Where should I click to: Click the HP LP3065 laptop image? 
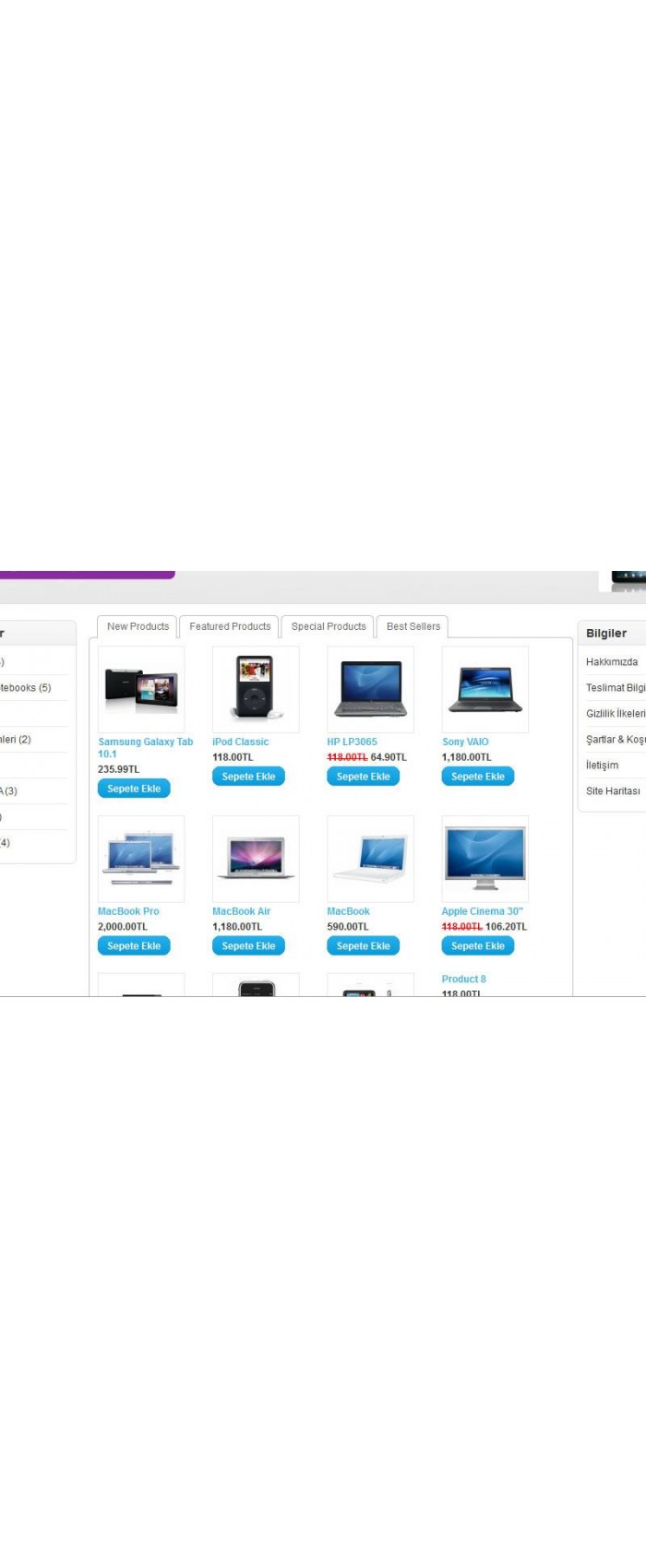click(x=370, y=689)
